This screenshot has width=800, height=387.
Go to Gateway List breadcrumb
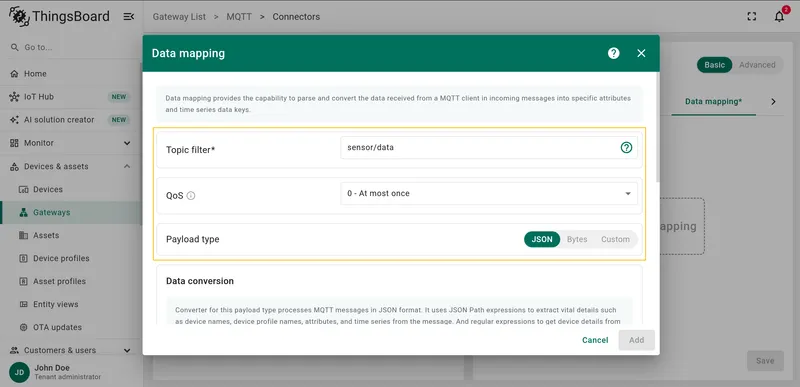179,17
